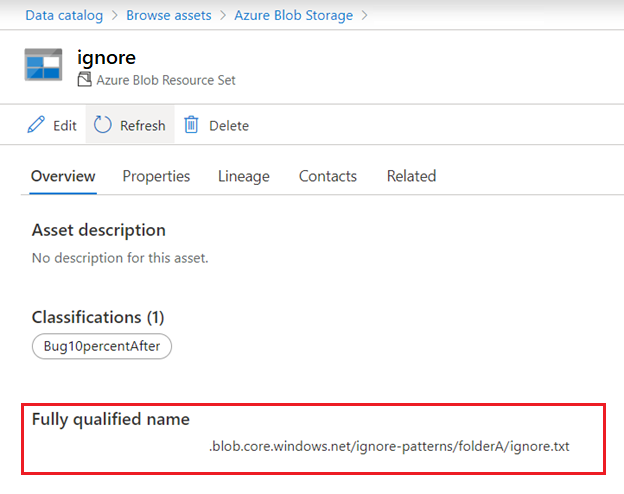Click the fully qualified name path text
This screenshot has height=494, width=624.
pyautogui.click(x=389, y=446)
